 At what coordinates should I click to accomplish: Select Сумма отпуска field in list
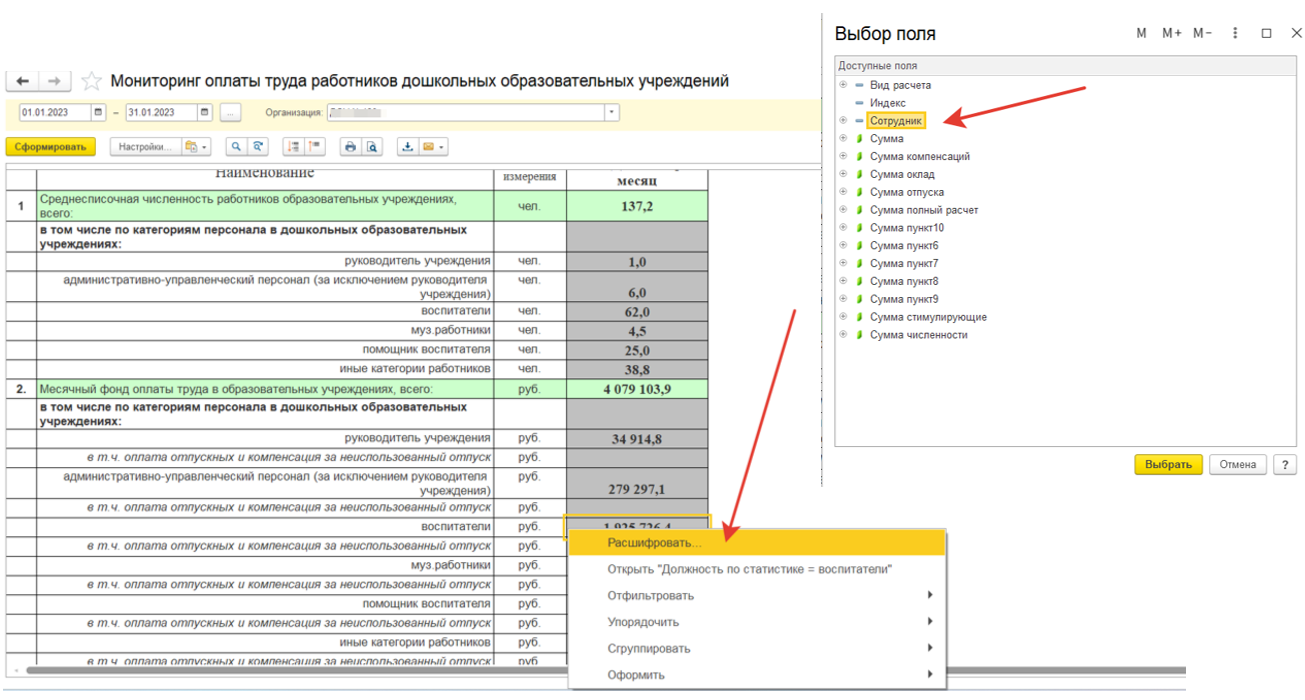pos(906,192)
